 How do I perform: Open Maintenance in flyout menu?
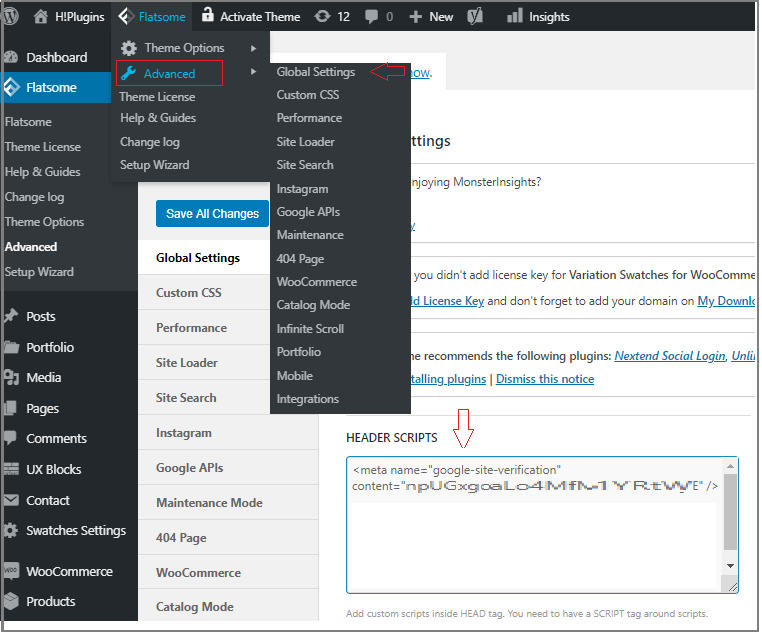(x=310, y=235)
